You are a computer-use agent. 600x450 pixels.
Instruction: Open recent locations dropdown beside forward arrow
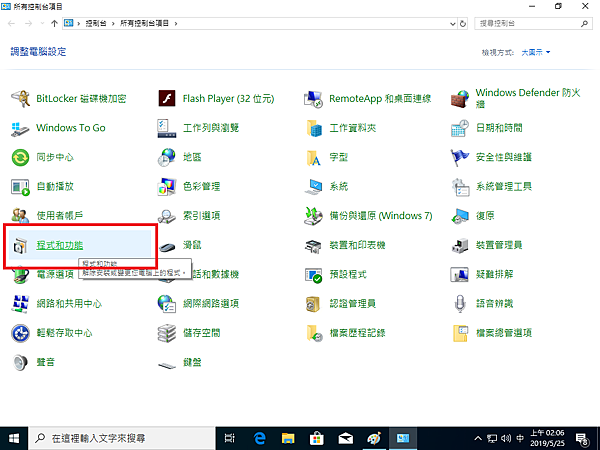click(x=42, y=24)
